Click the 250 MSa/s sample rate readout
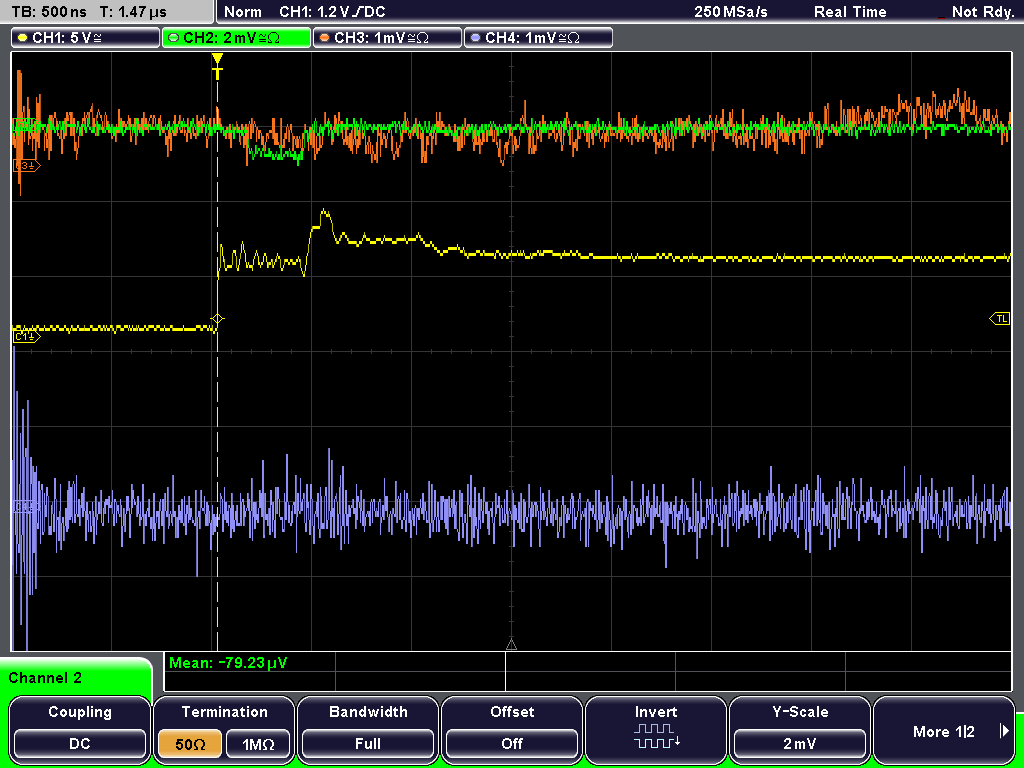The image size is (1024, 768). coord(731,12)
